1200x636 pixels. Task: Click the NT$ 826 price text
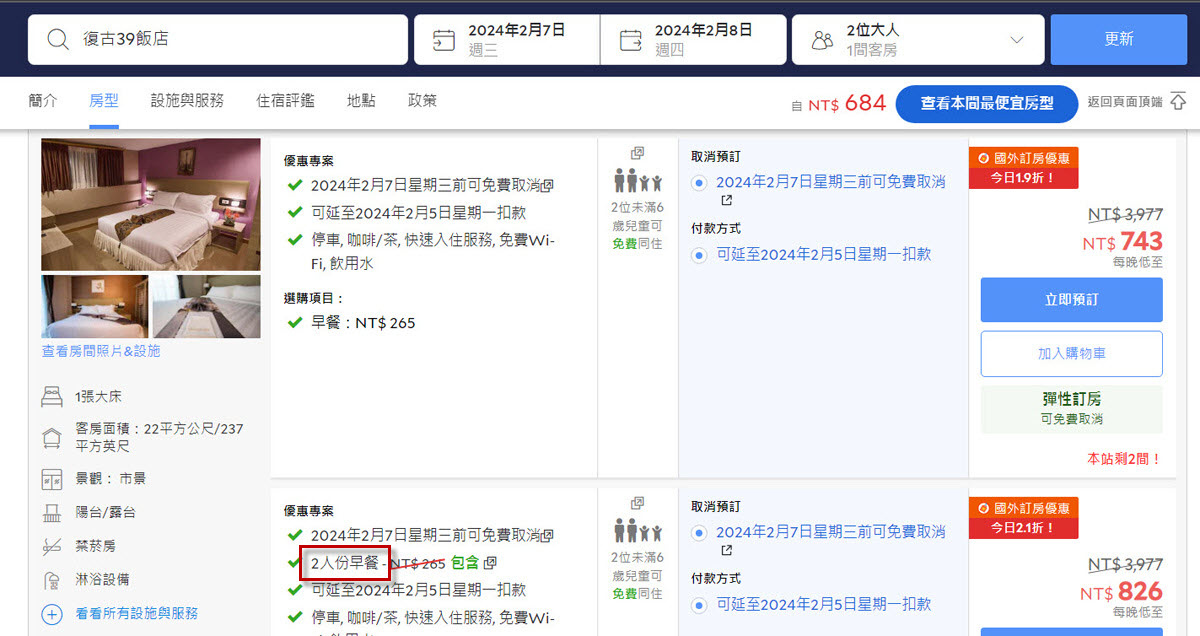coord(1121,592)
